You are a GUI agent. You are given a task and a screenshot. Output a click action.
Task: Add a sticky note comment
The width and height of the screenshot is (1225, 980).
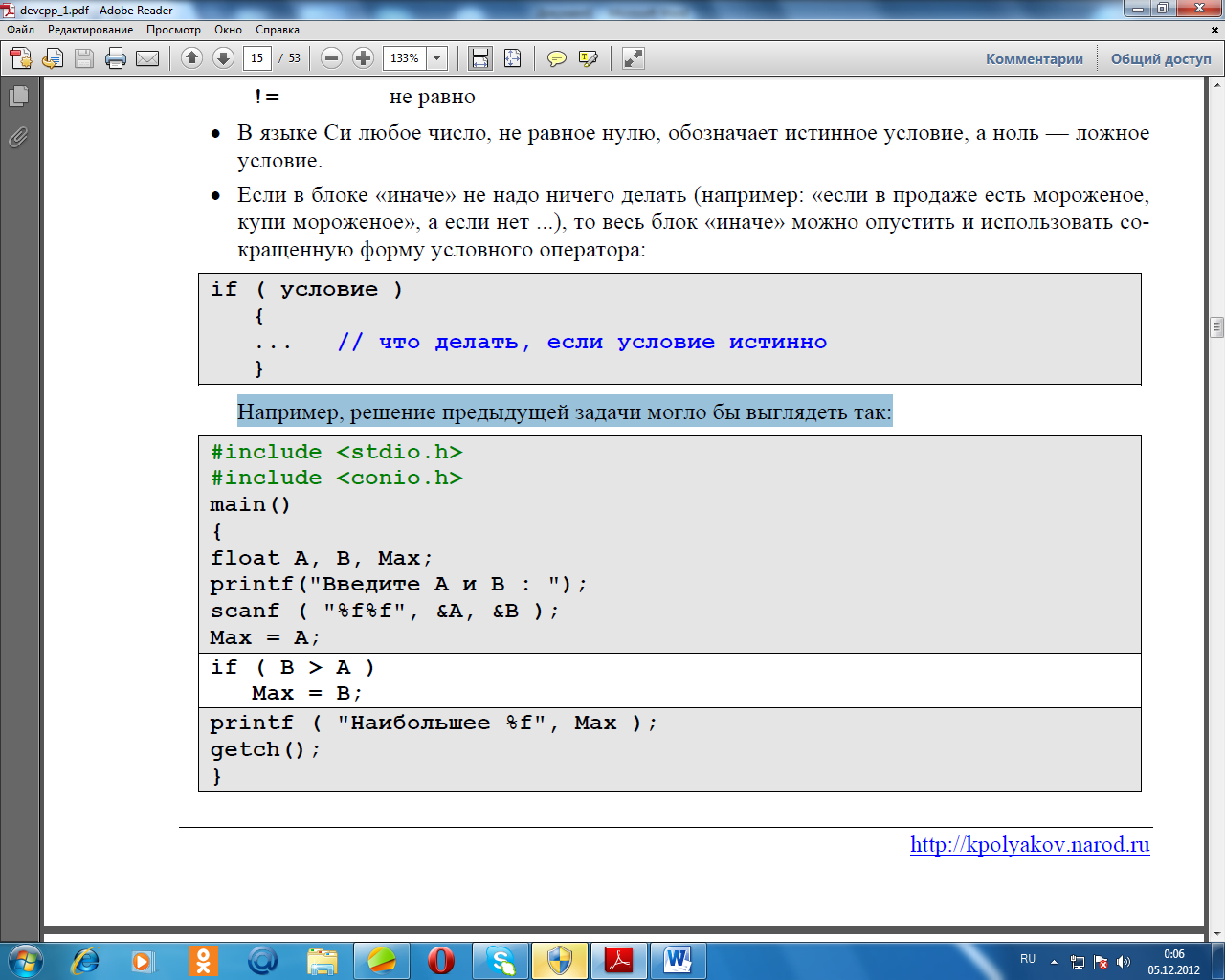[556, 58]
